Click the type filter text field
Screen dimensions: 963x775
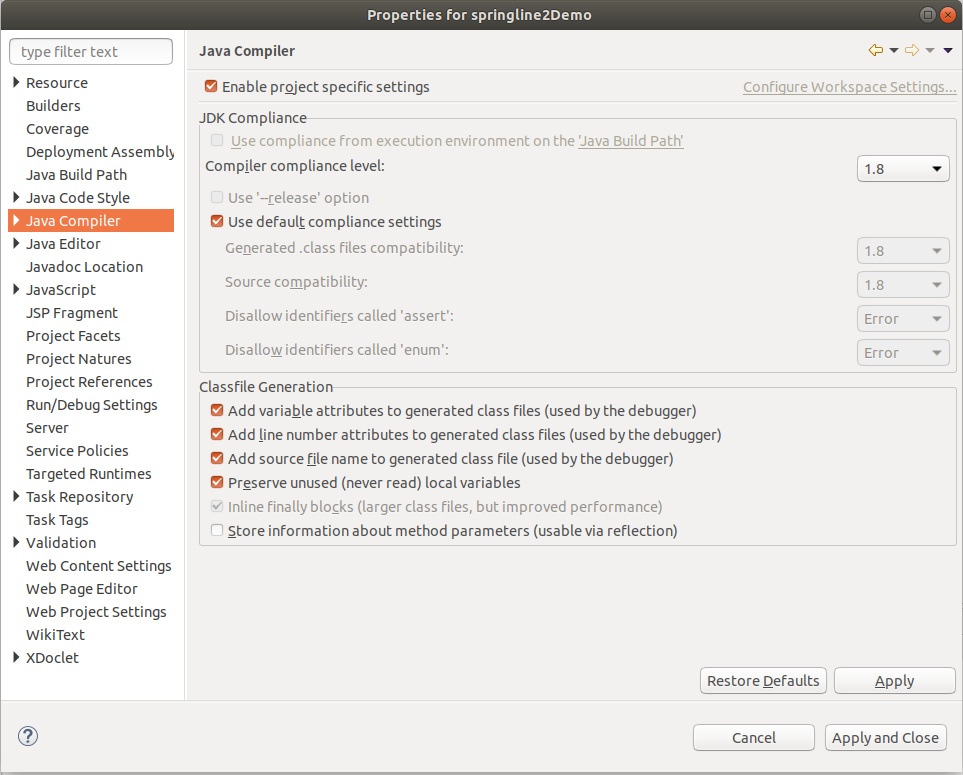tap(90, 52)
